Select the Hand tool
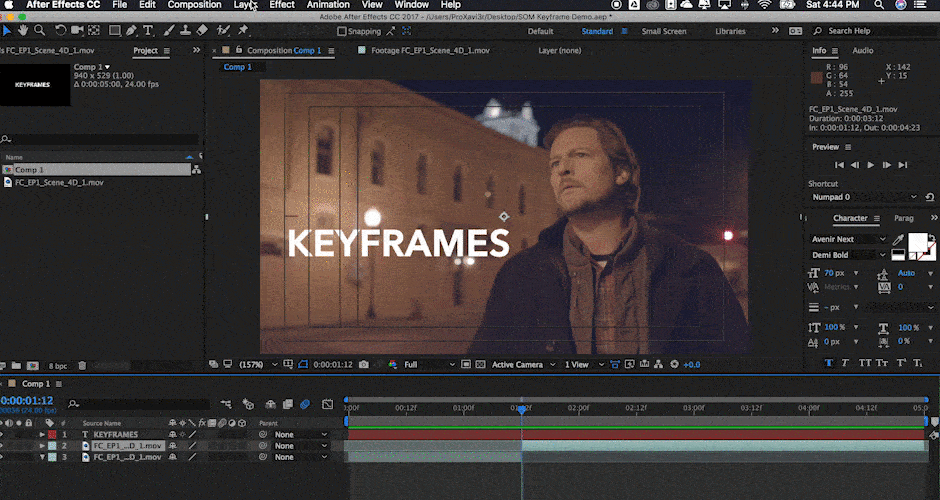Viewport: 940px width, 500px height. [23, 30]
